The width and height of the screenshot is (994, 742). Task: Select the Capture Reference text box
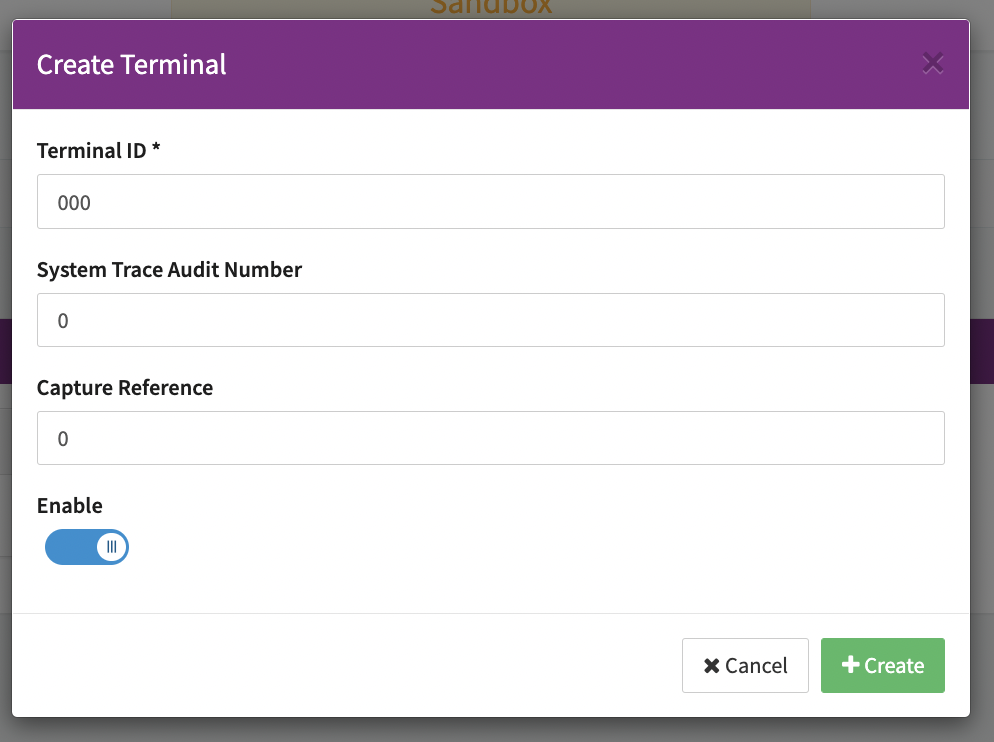click(490, 438)
